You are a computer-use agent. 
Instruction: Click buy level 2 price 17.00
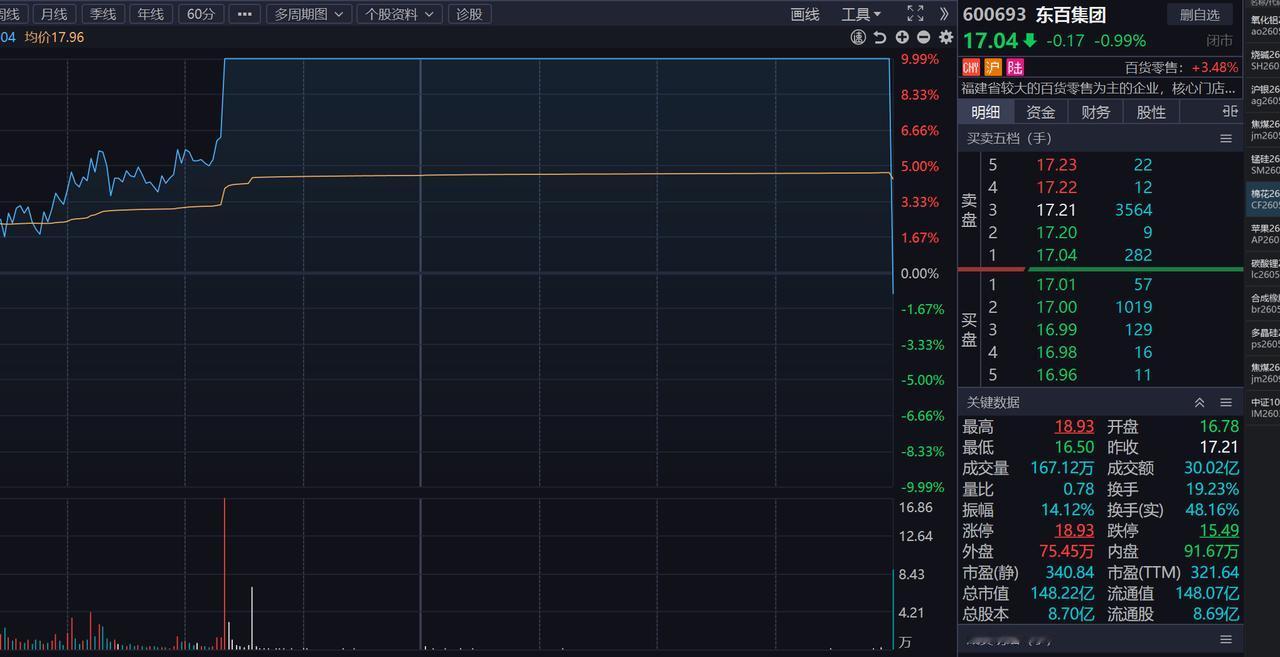[1057, 307]
